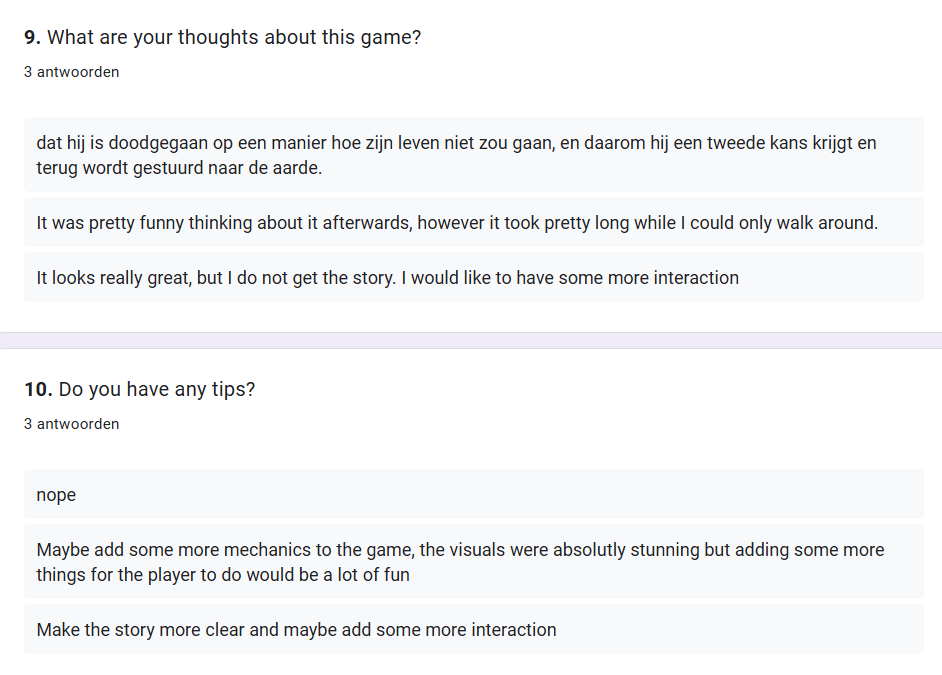Click the question 10 heading "Do you have any tips?"

click(x=157, y=390)
